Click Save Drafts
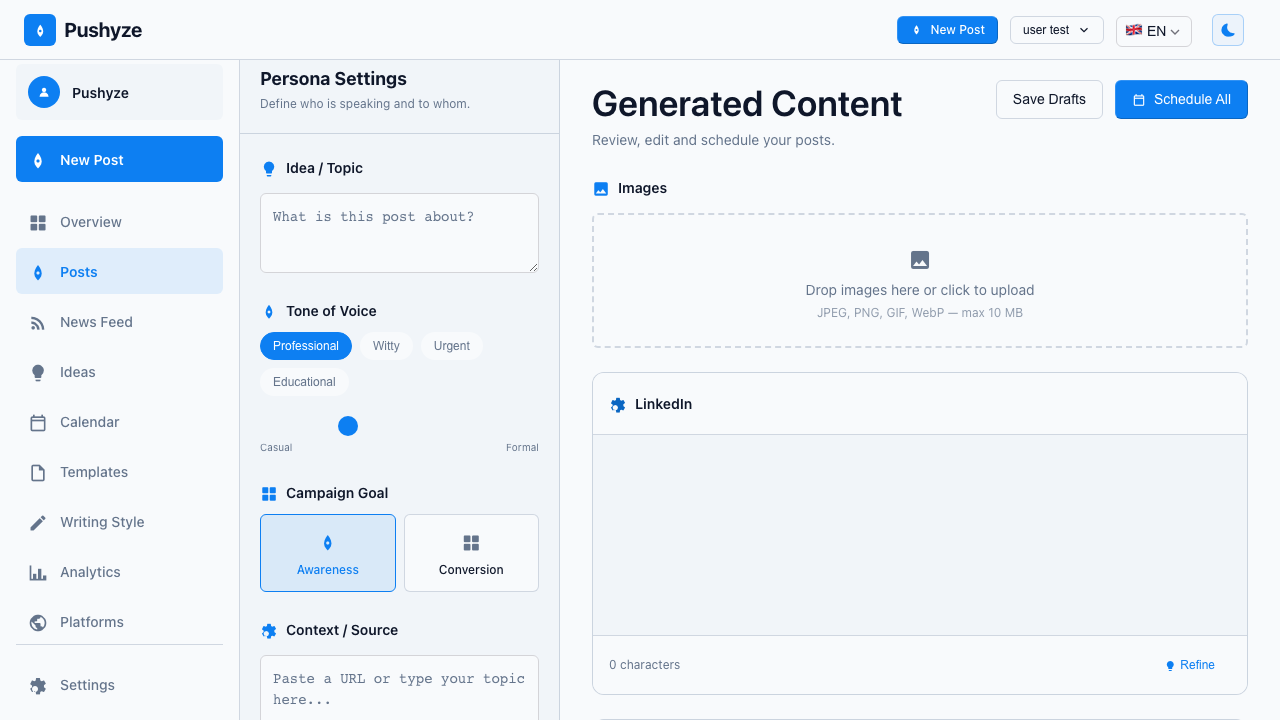The height and width of the screenshot is (720, 1280). click(1049, 99)
